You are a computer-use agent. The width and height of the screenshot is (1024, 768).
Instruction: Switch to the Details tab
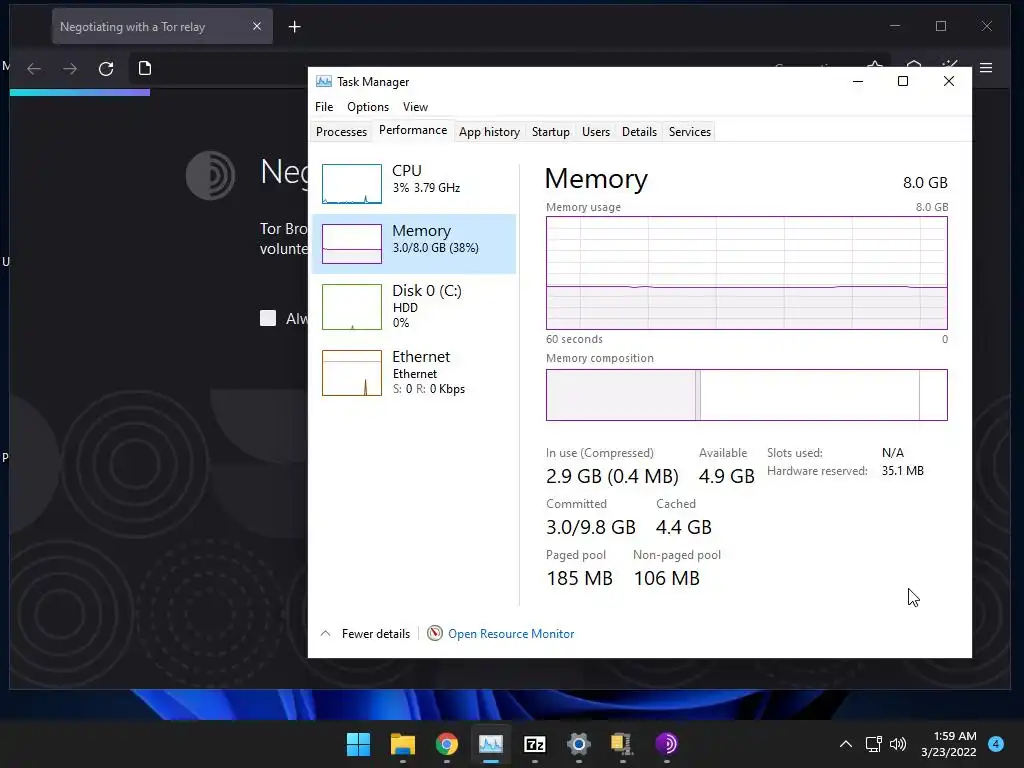(x=639, y=131)
